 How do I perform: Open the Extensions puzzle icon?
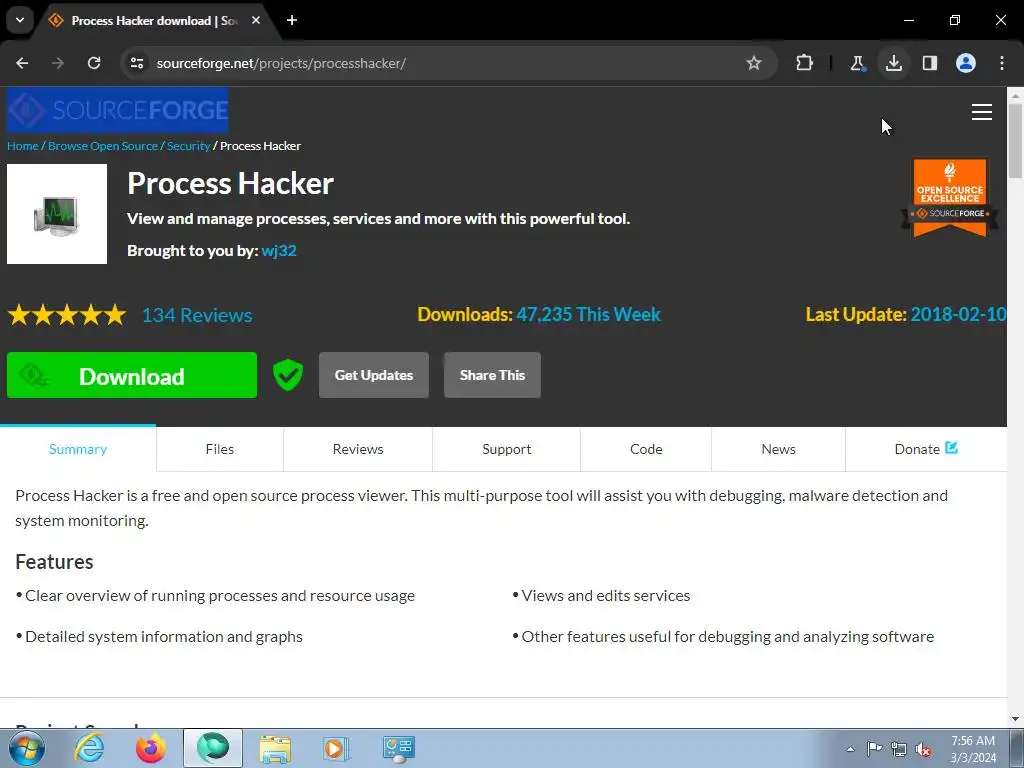point(805,63)
